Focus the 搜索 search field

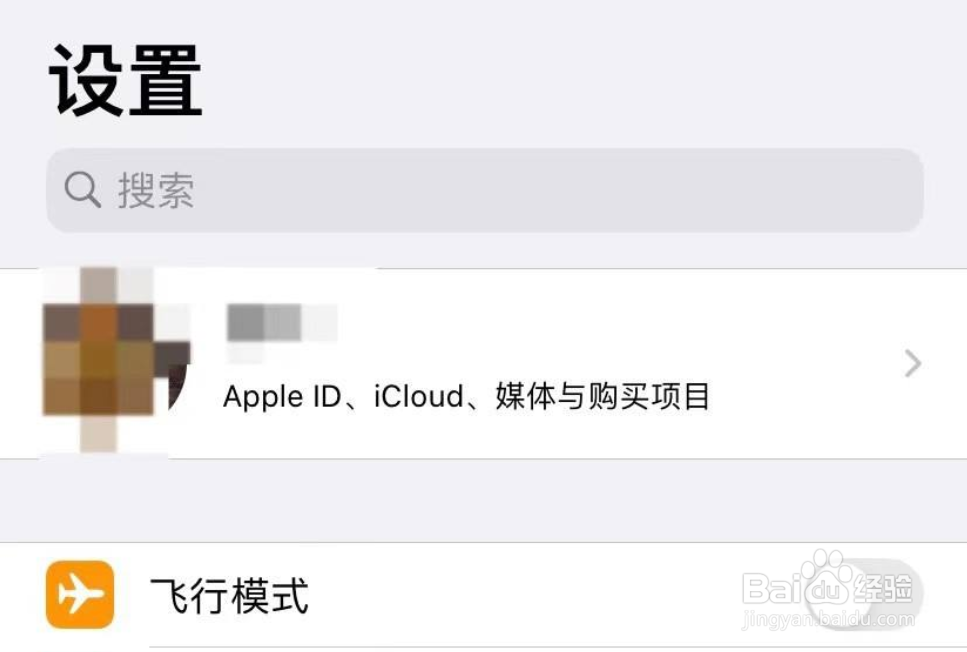coord(485,190)
